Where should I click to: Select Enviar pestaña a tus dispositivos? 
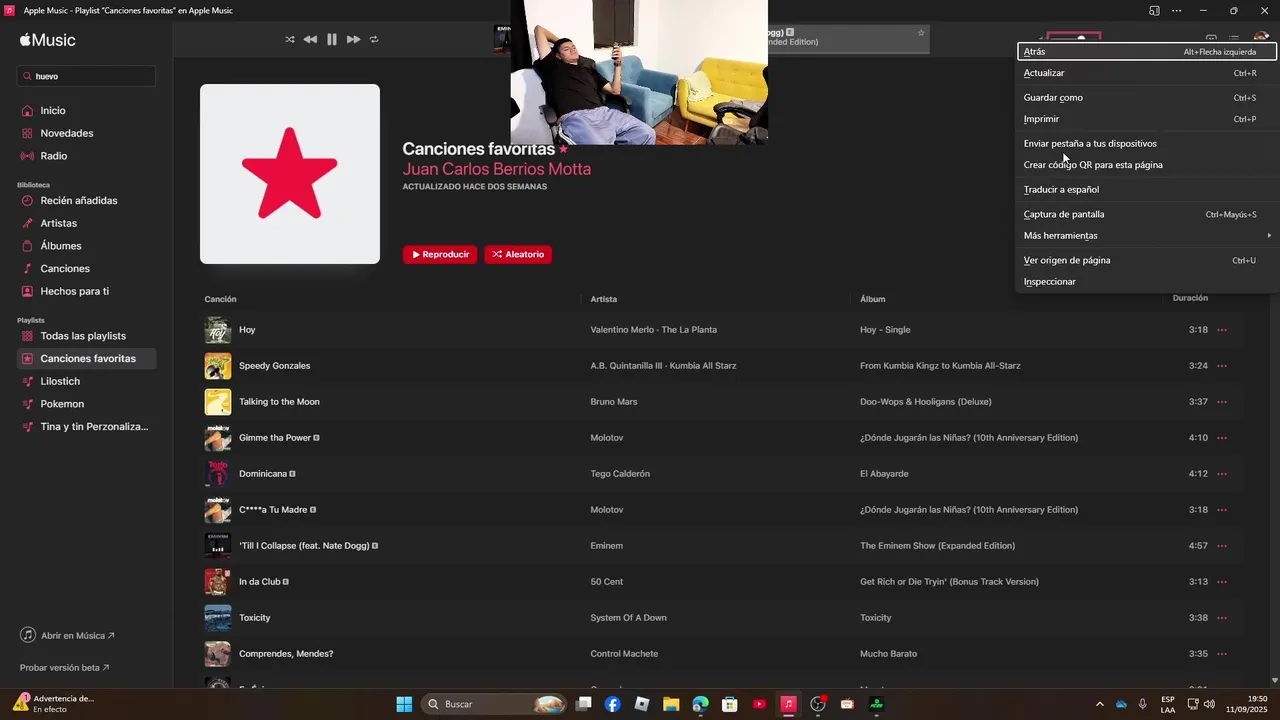pos(1147,144)
